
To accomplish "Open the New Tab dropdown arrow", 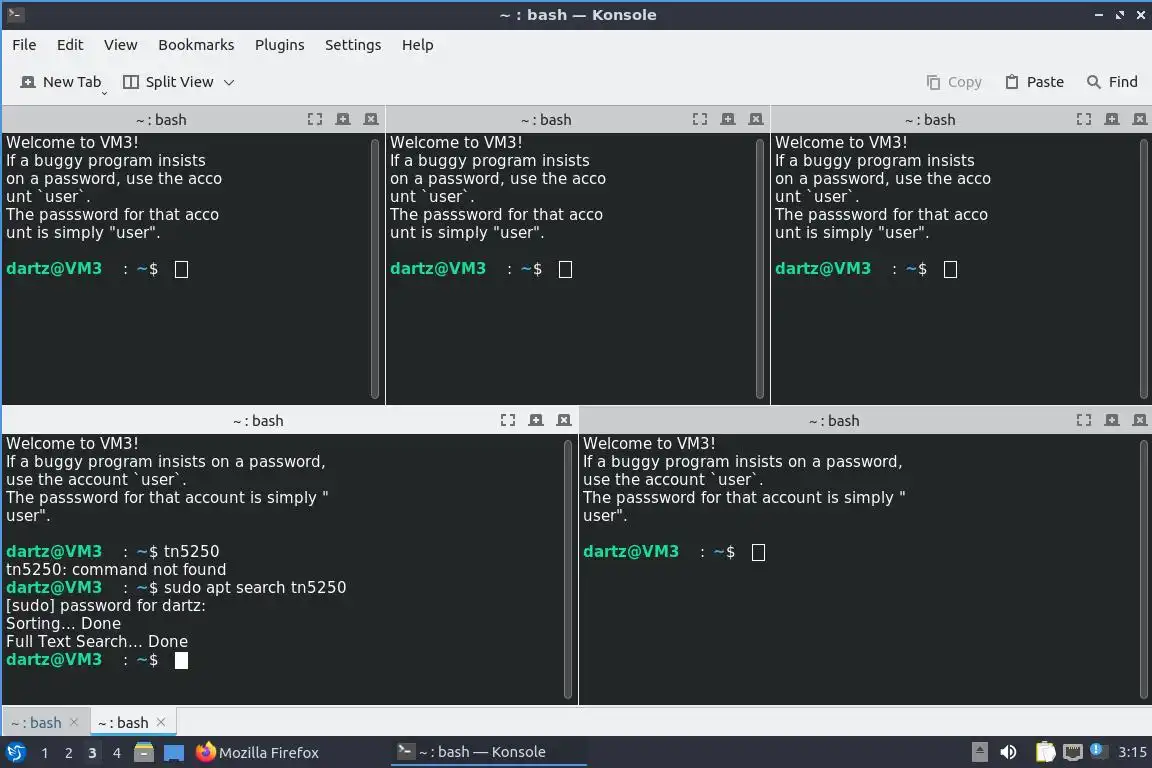I will coord(104,93).
